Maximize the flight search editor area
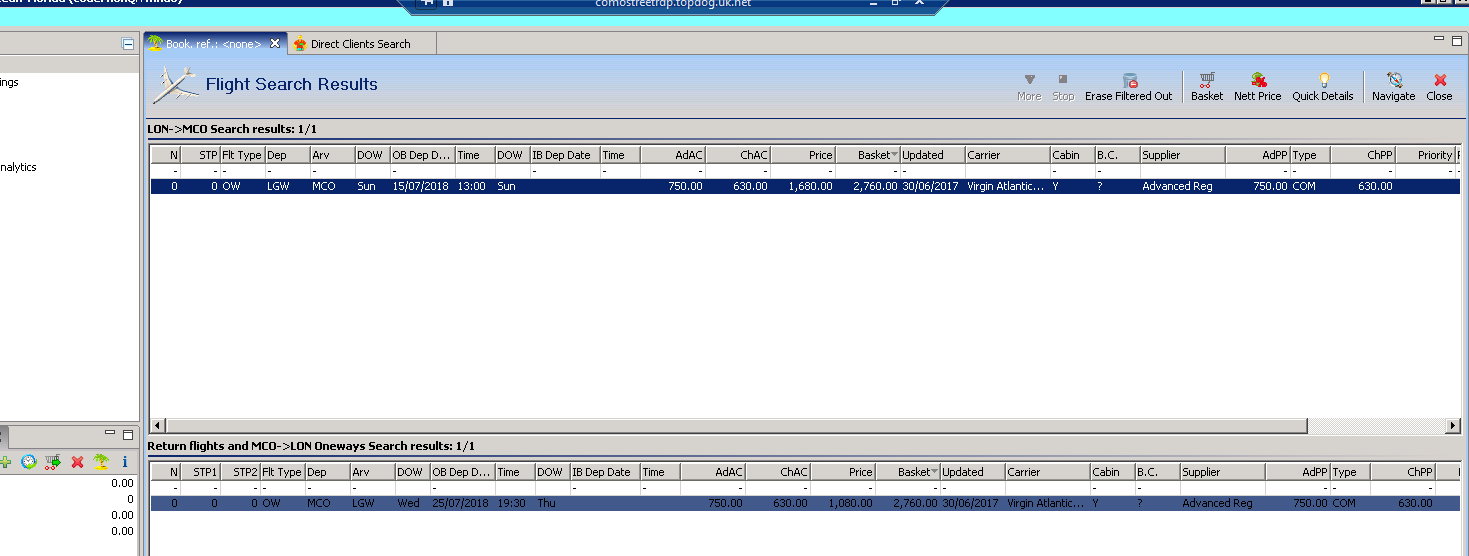1469x556 pixels. click(x=1457, y=40)
